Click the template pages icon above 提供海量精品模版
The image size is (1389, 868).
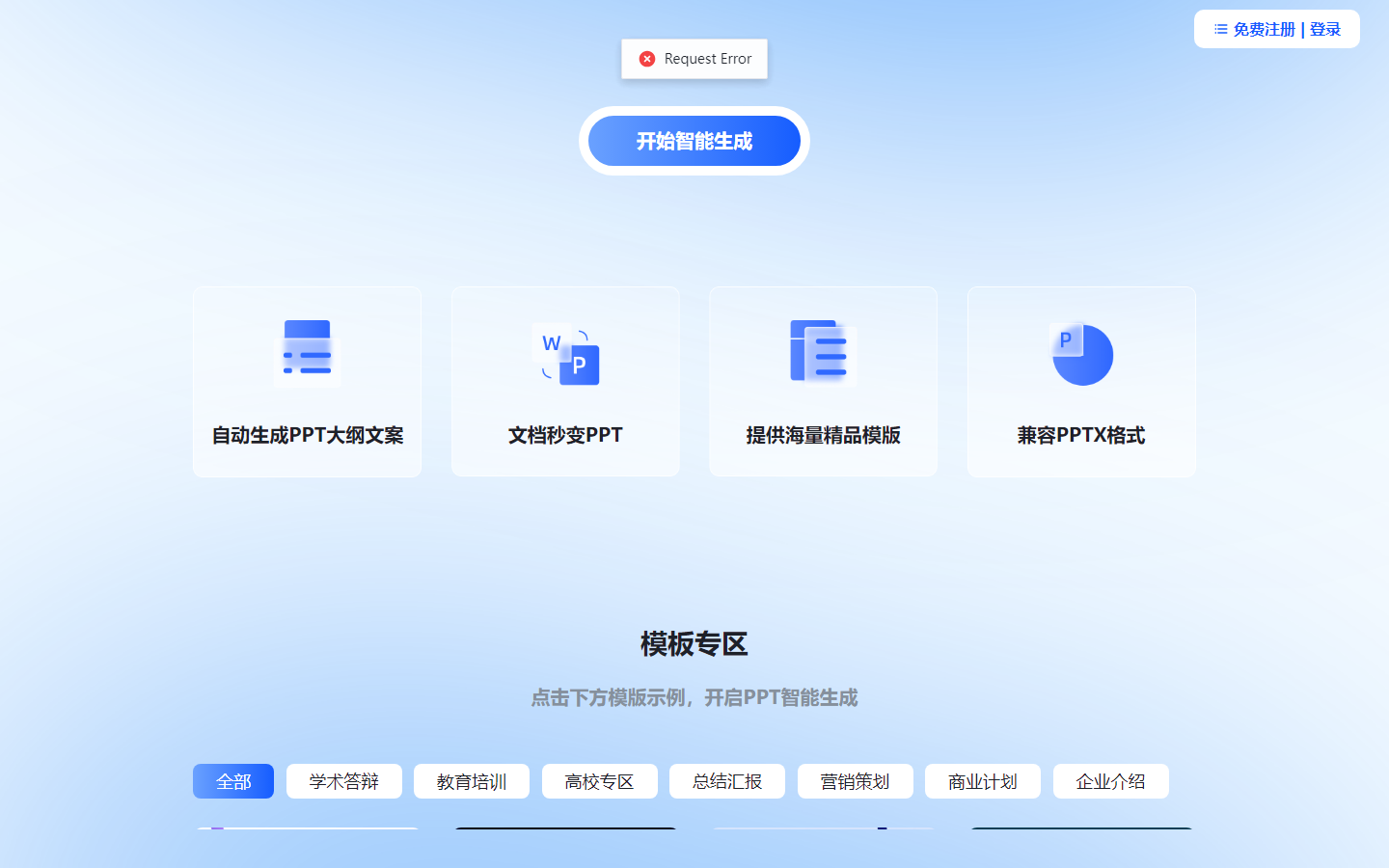pos(823,353)
